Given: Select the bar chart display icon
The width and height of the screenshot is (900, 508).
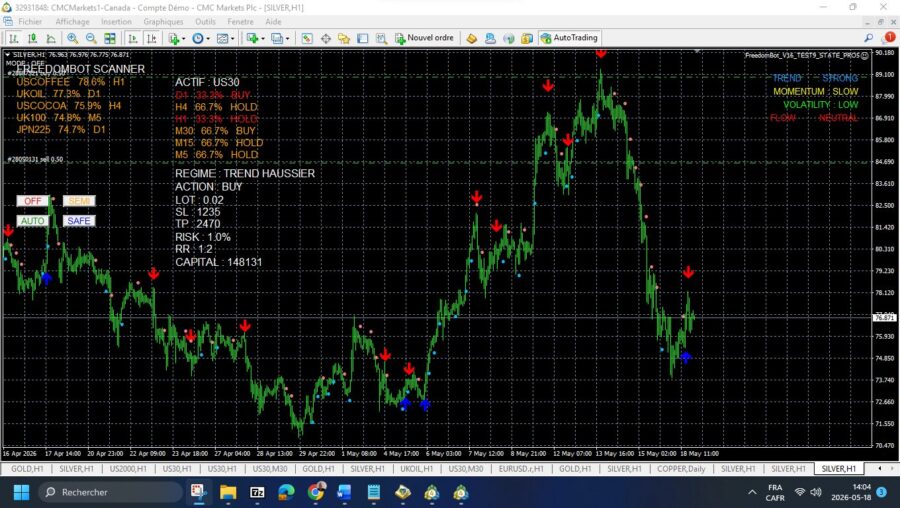Looking at the screenshot, I should click(14, 38).
